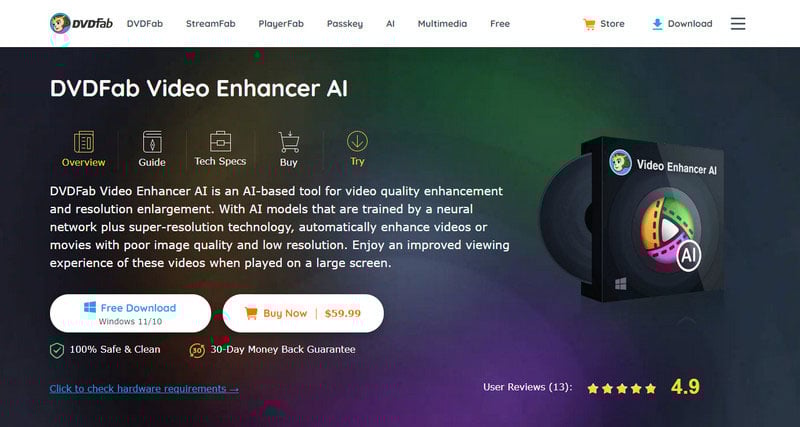
Task: Expand the StreamFab menu
Action: point(210,23)
